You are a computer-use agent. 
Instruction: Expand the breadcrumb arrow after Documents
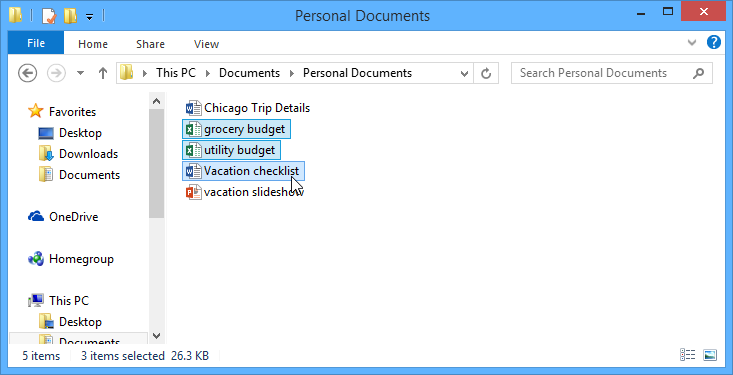(292, 73)
